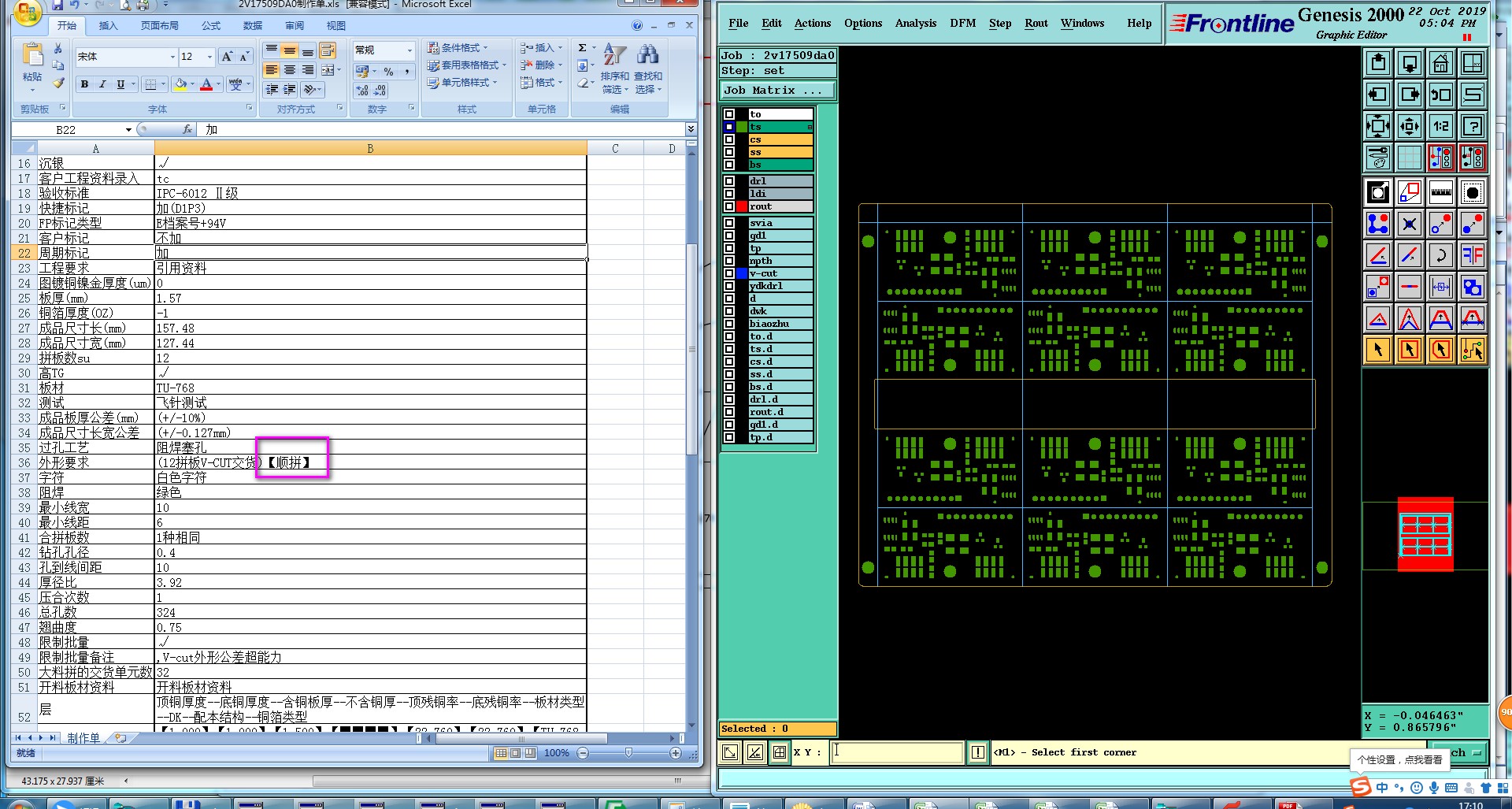This screenshot has height=809, width=1512.
Task: Open the Analysis menu in Genesis
Action: coord(916,24)
